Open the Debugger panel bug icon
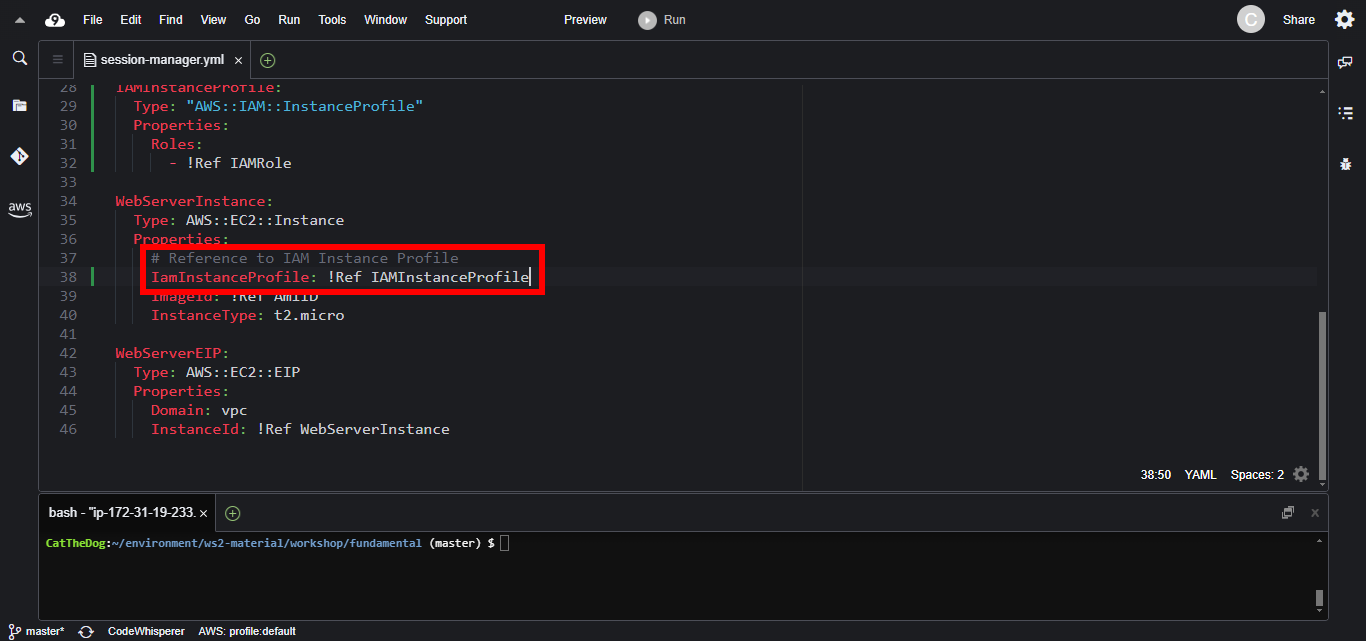Viewport: 1366px width, 641px height. tap(1345, 163)
